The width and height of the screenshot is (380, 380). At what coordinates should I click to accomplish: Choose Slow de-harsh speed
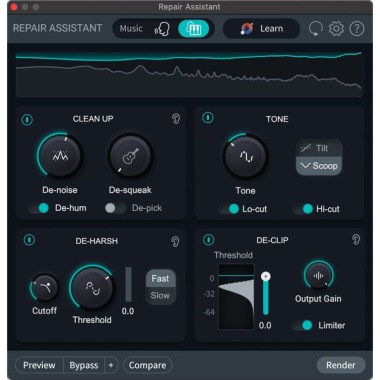(160, 295)
